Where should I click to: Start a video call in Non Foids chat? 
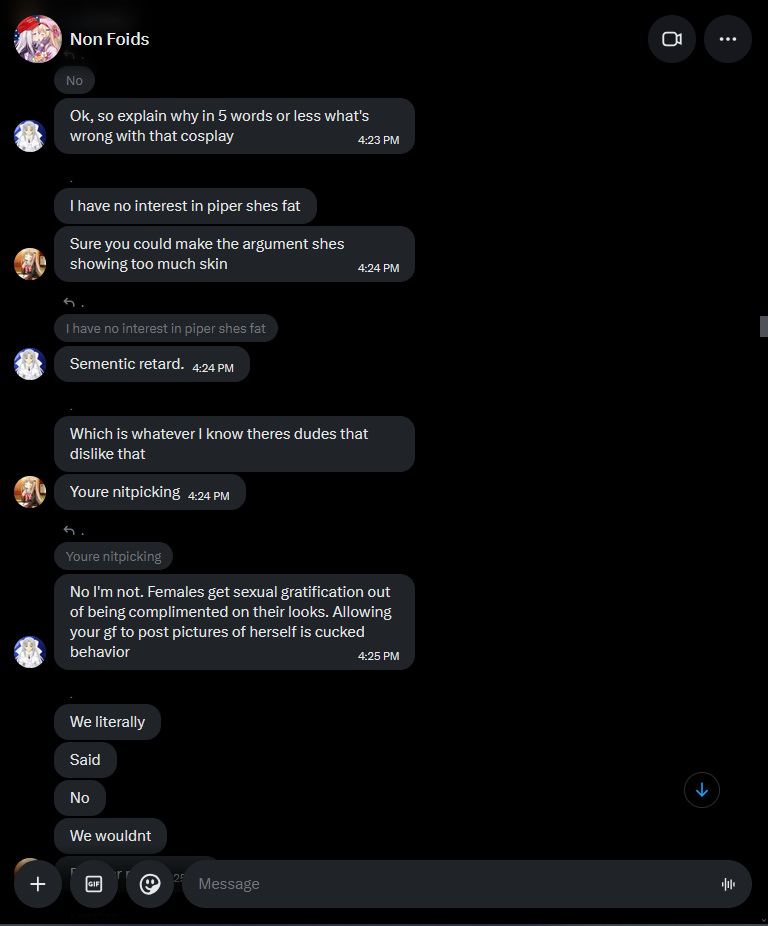672,39
